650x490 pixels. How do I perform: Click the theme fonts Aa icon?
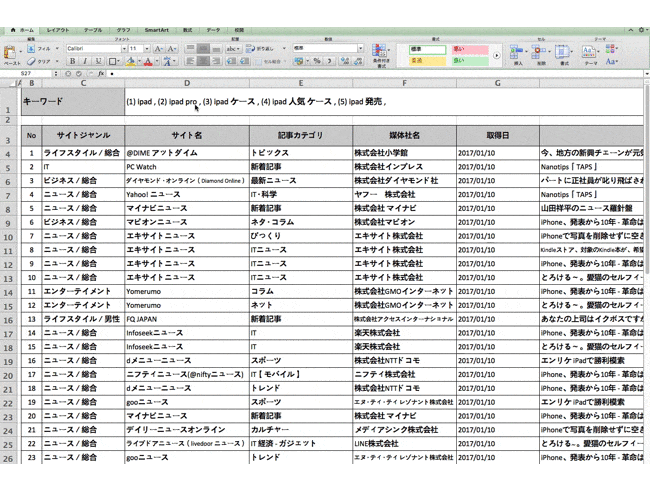tap(611, 61)
